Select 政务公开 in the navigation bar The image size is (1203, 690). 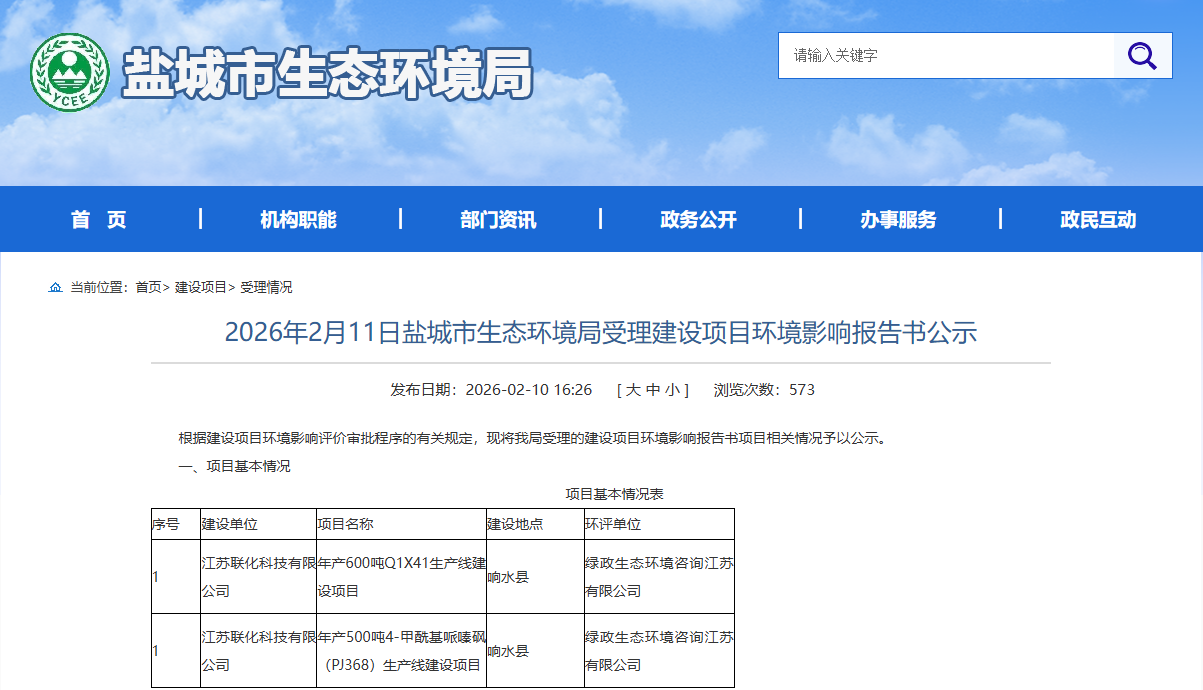click(x=698, y=220)
